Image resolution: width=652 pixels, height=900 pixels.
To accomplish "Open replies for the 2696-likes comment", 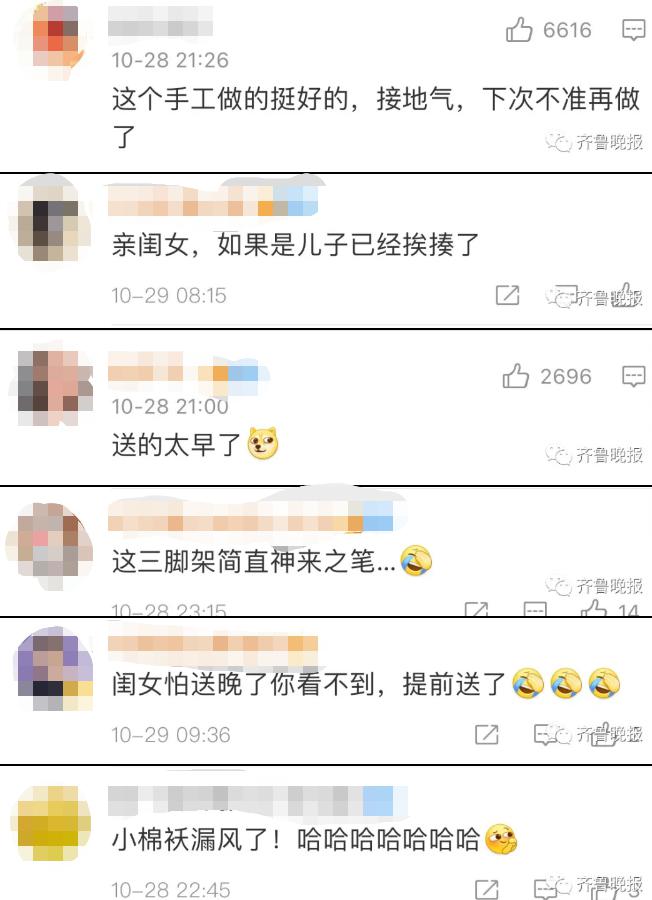I will [634, 377].
